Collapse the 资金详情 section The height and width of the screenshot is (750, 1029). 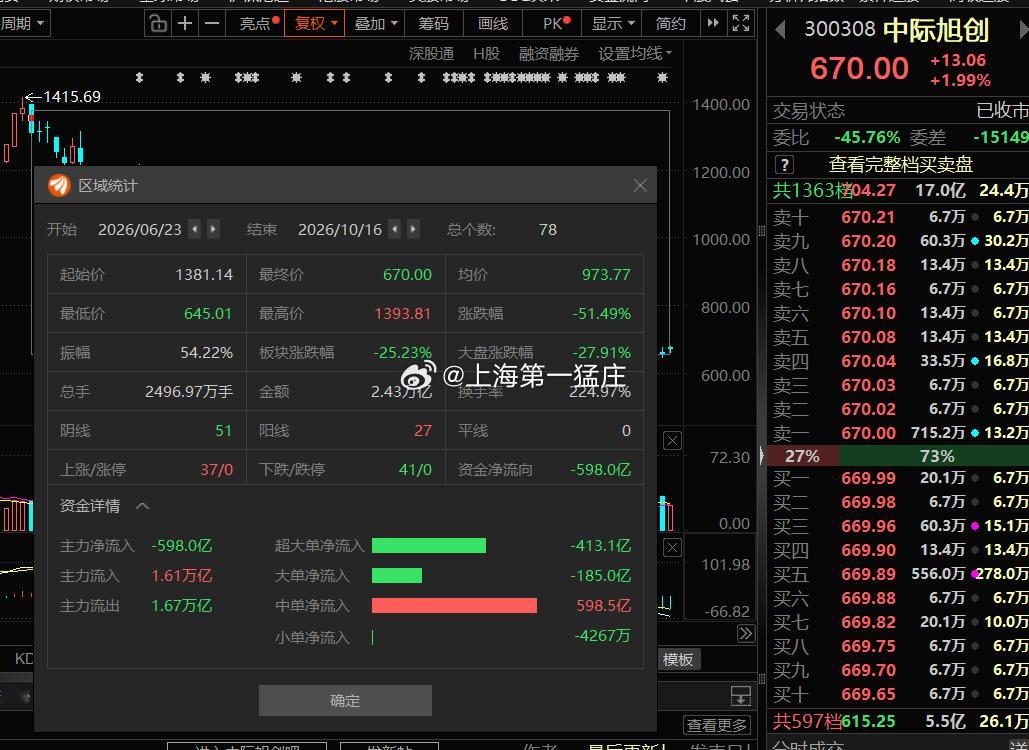[142, 506]
